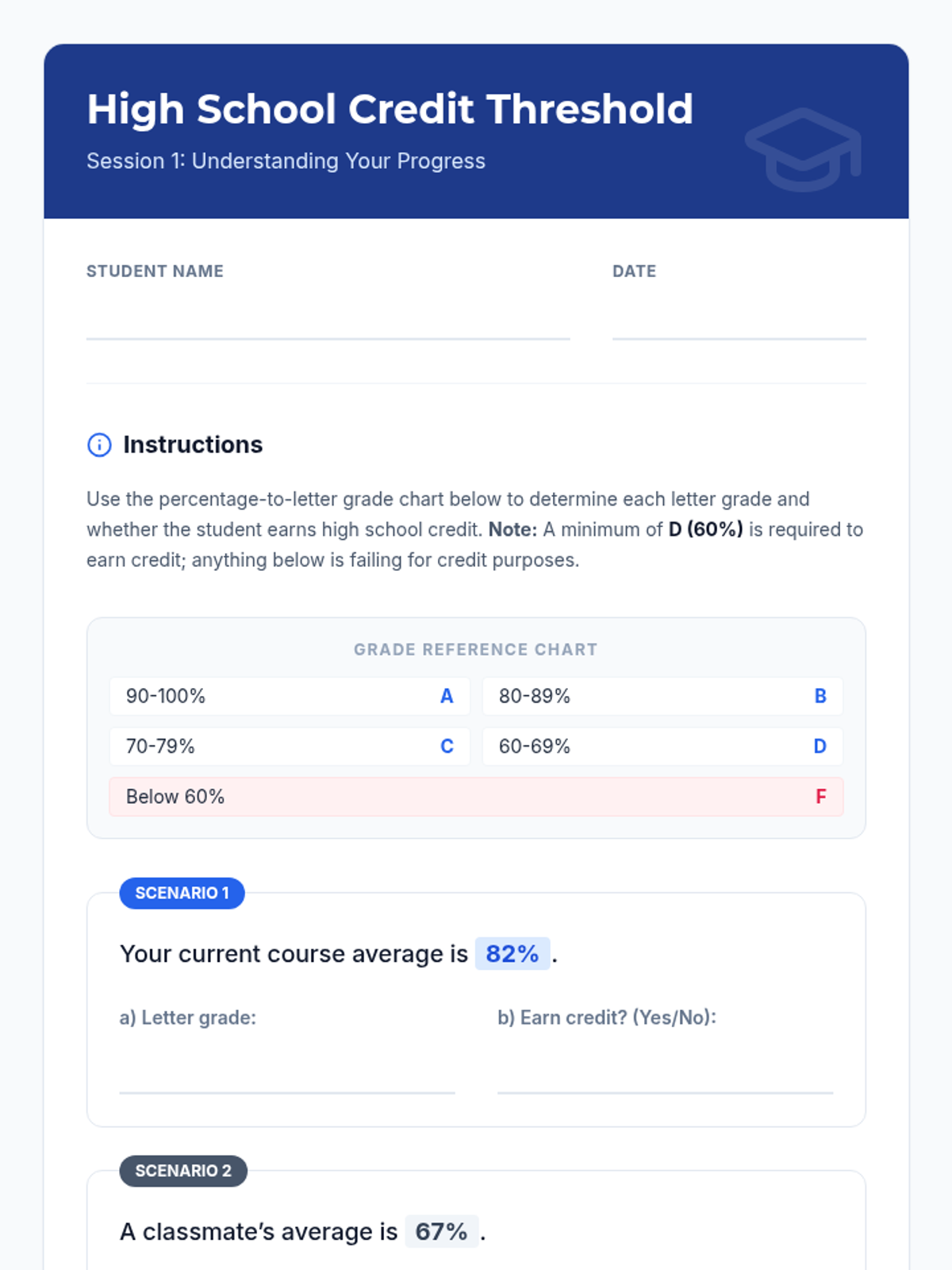Click the High School Credit Threshold title

pos(390,109)
